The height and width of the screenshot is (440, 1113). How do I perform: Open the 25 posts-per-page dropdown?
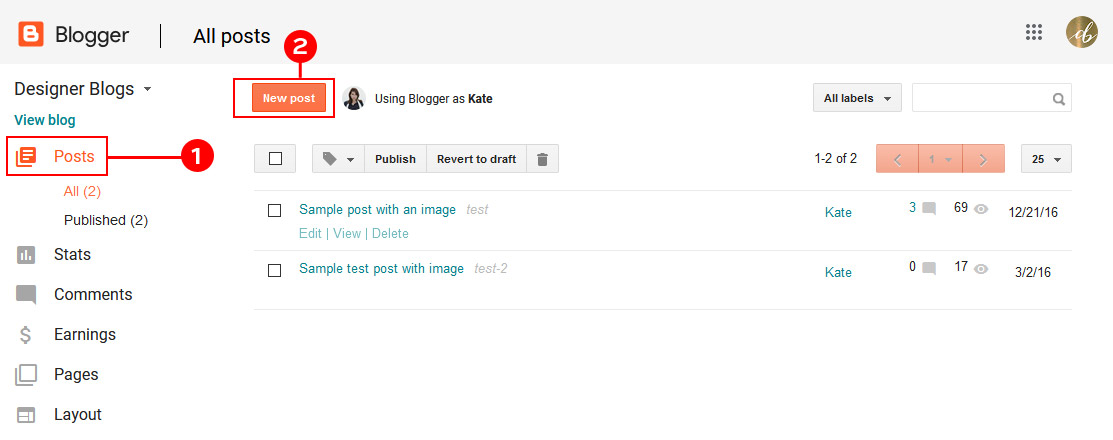point(1046,159)
